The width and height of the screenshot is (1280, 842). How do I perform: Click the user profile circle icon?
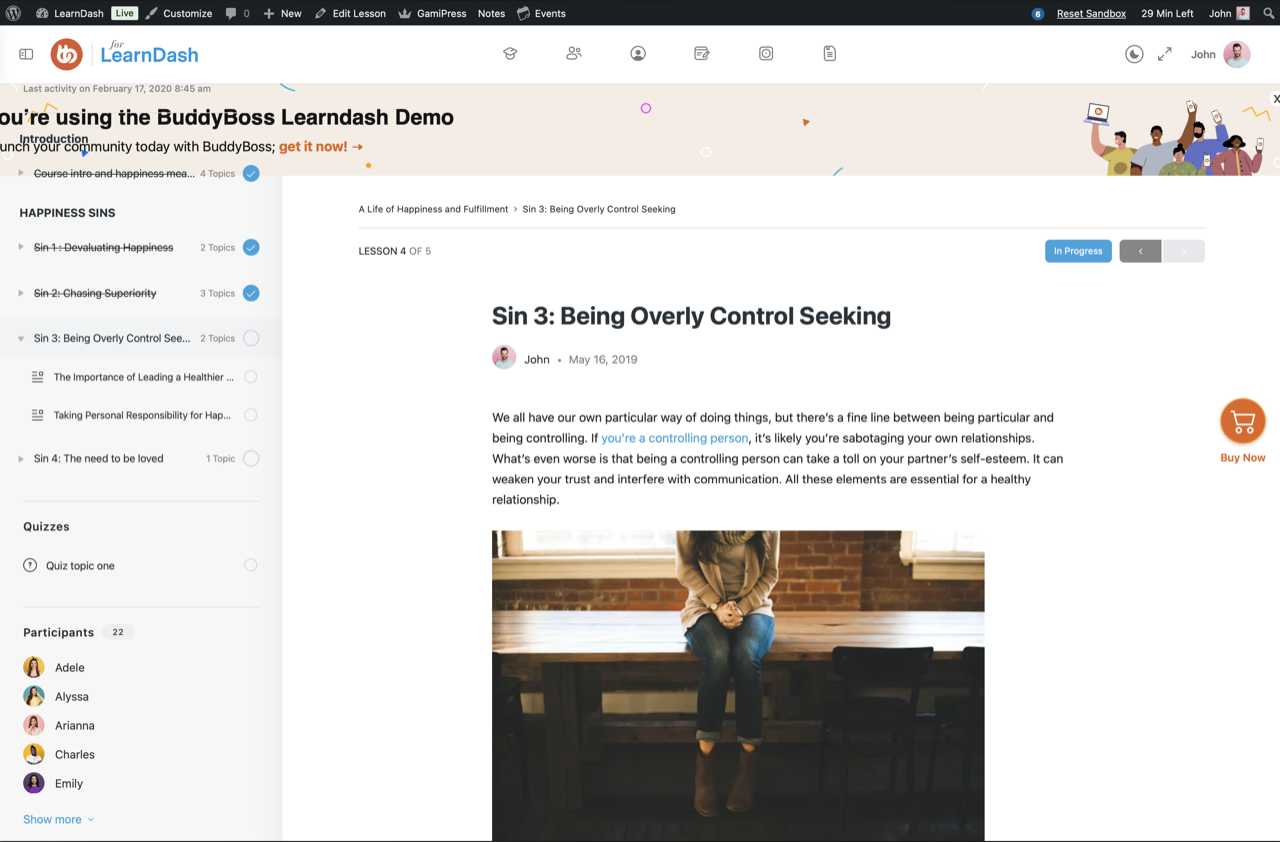pos(638,54)
